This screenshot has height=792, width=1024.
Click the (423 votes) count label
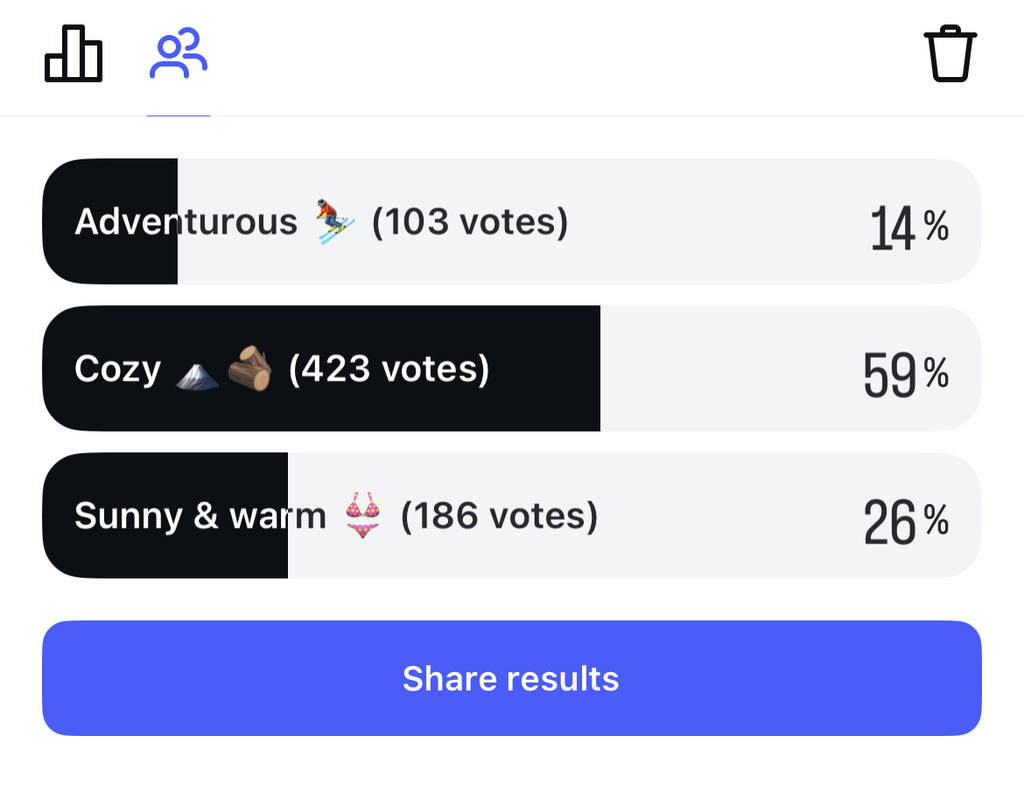(x=389, y=369)
